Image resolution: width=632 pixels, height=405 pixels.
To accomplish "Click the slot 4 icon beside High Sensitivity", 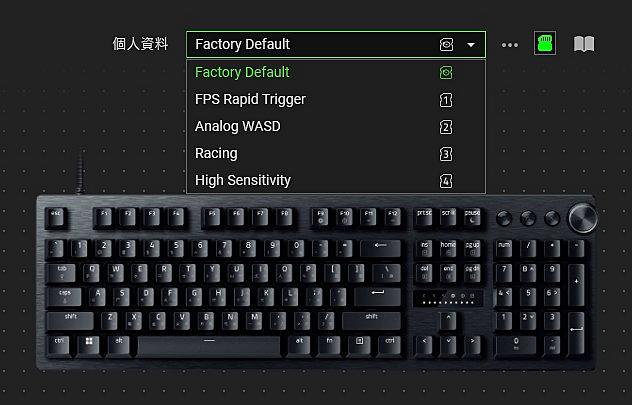I will point(446,181).
